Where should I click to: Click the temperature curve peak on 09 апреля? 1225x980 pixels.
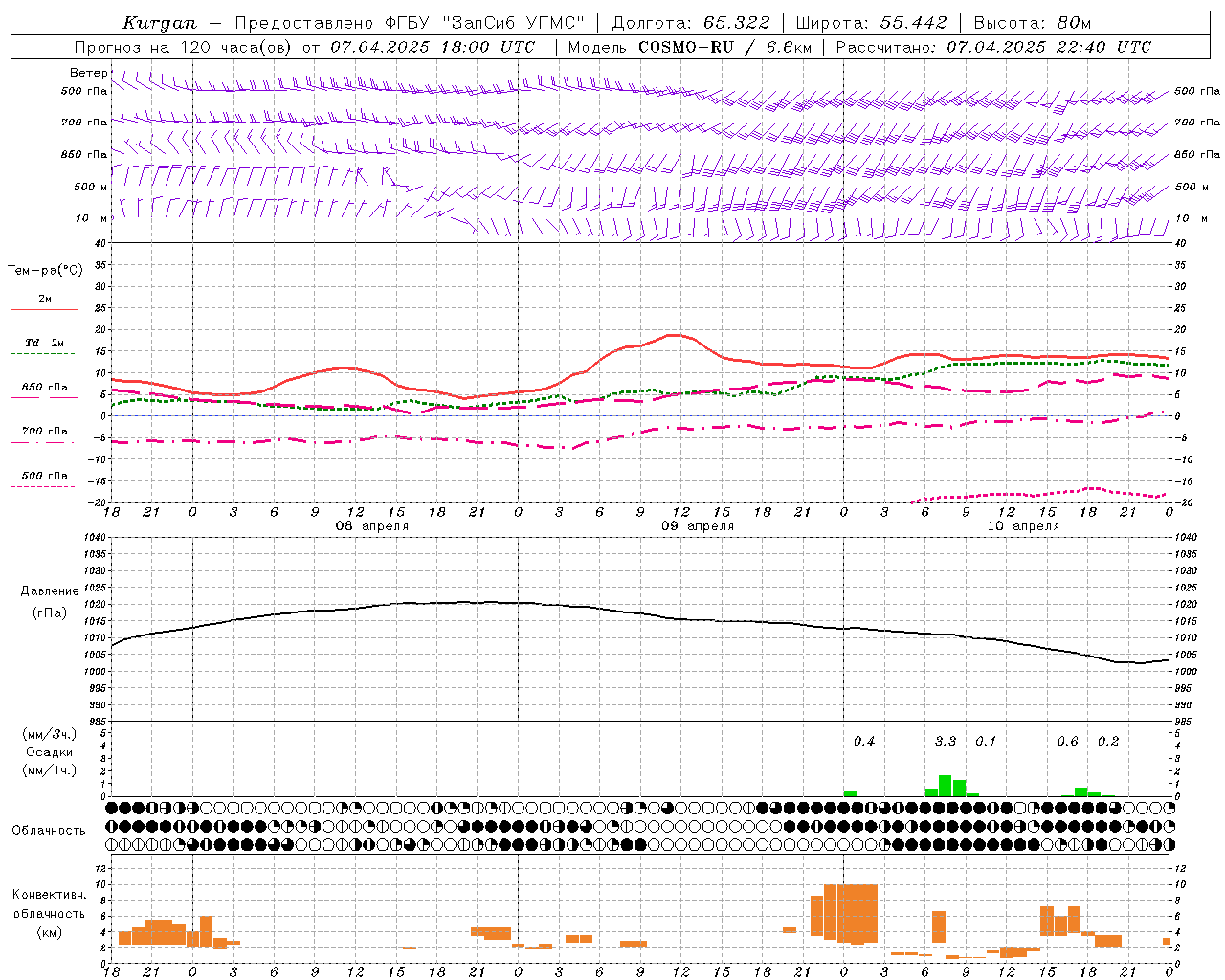(677, 335)
